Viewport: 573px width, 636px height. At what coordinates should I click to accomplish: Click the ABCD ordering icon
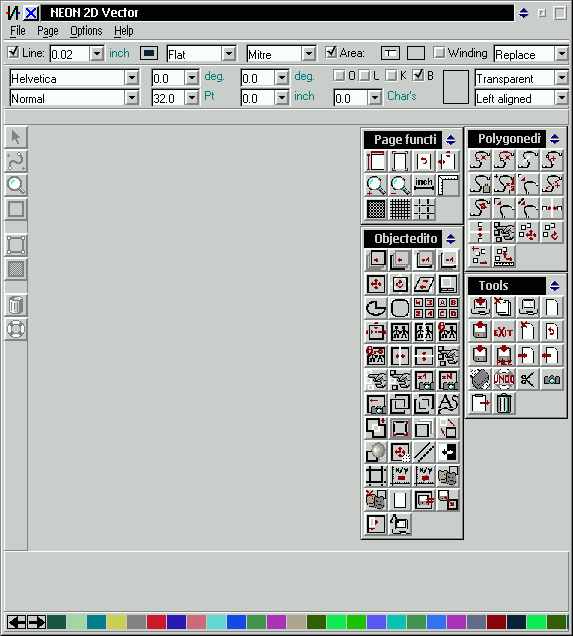click(x=448, y=308)
